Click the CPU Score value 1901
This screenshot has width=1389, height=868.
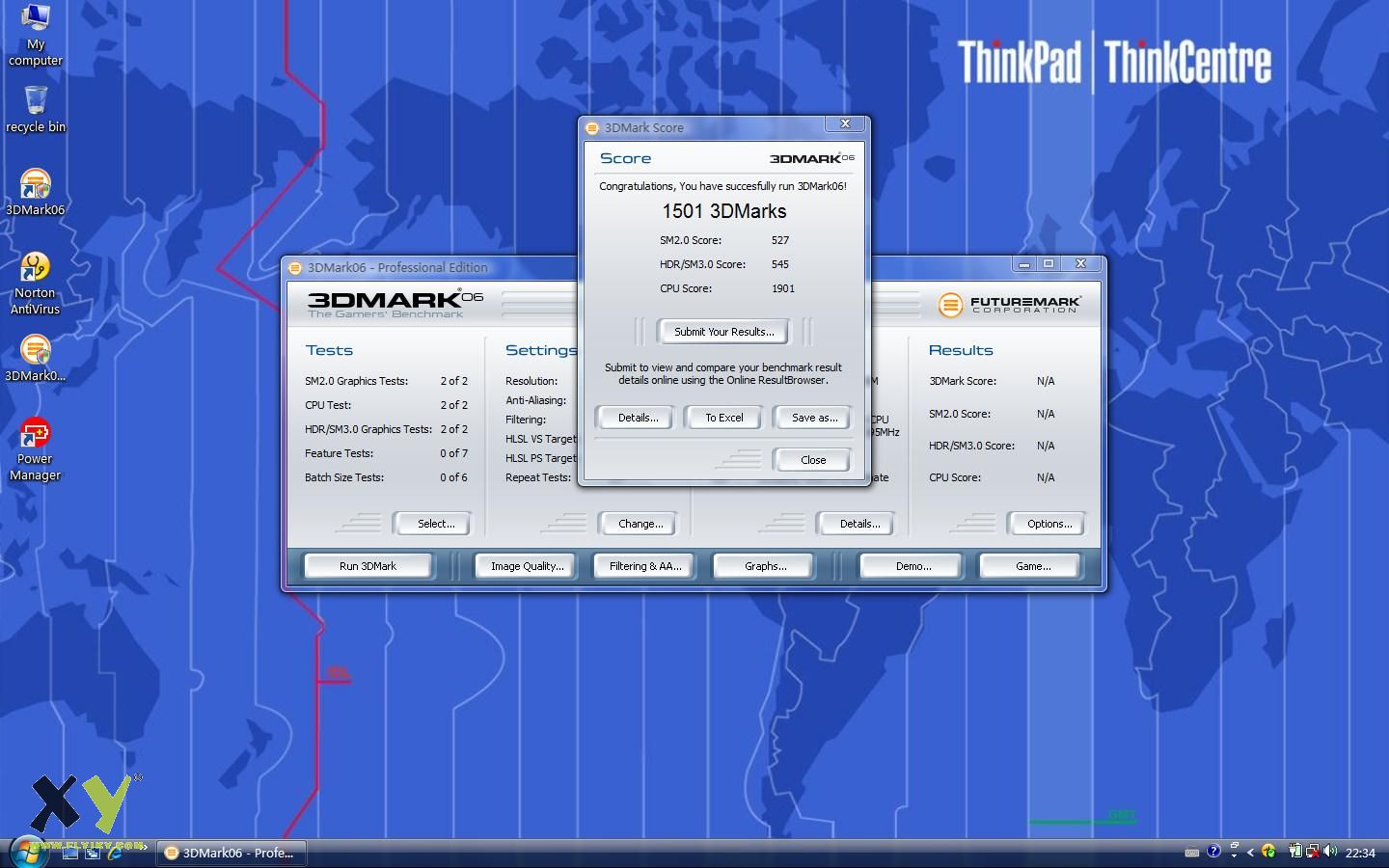783,288
